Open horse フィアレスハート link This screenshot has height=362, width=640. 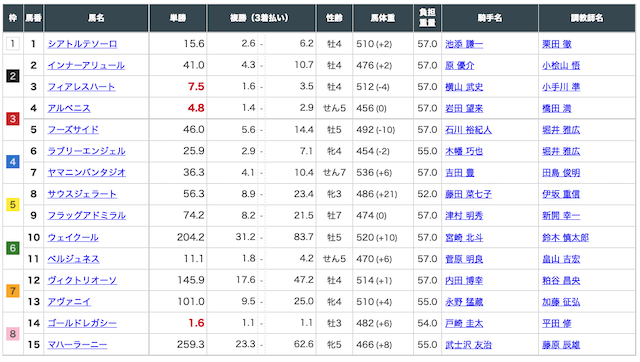(82, 87)
